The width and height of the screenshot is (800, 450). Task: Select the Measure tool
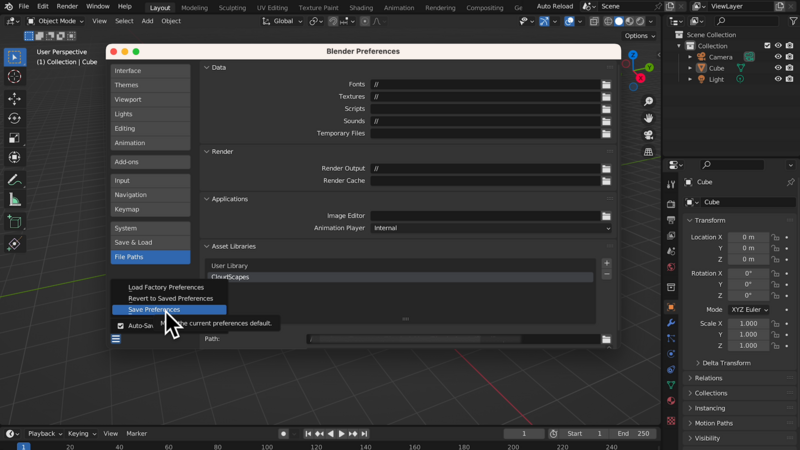tap(14, 200)
